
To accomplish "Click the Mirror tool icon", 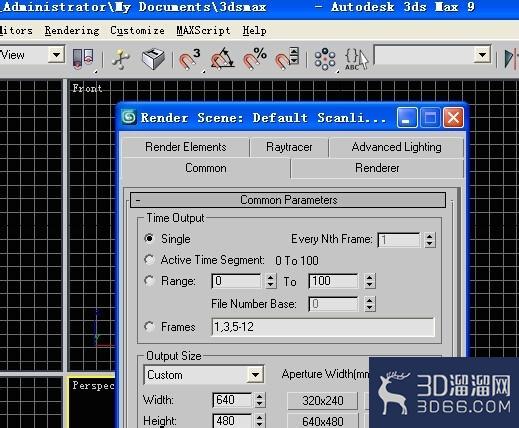I will pyautogui.click(x=512, y=59).
